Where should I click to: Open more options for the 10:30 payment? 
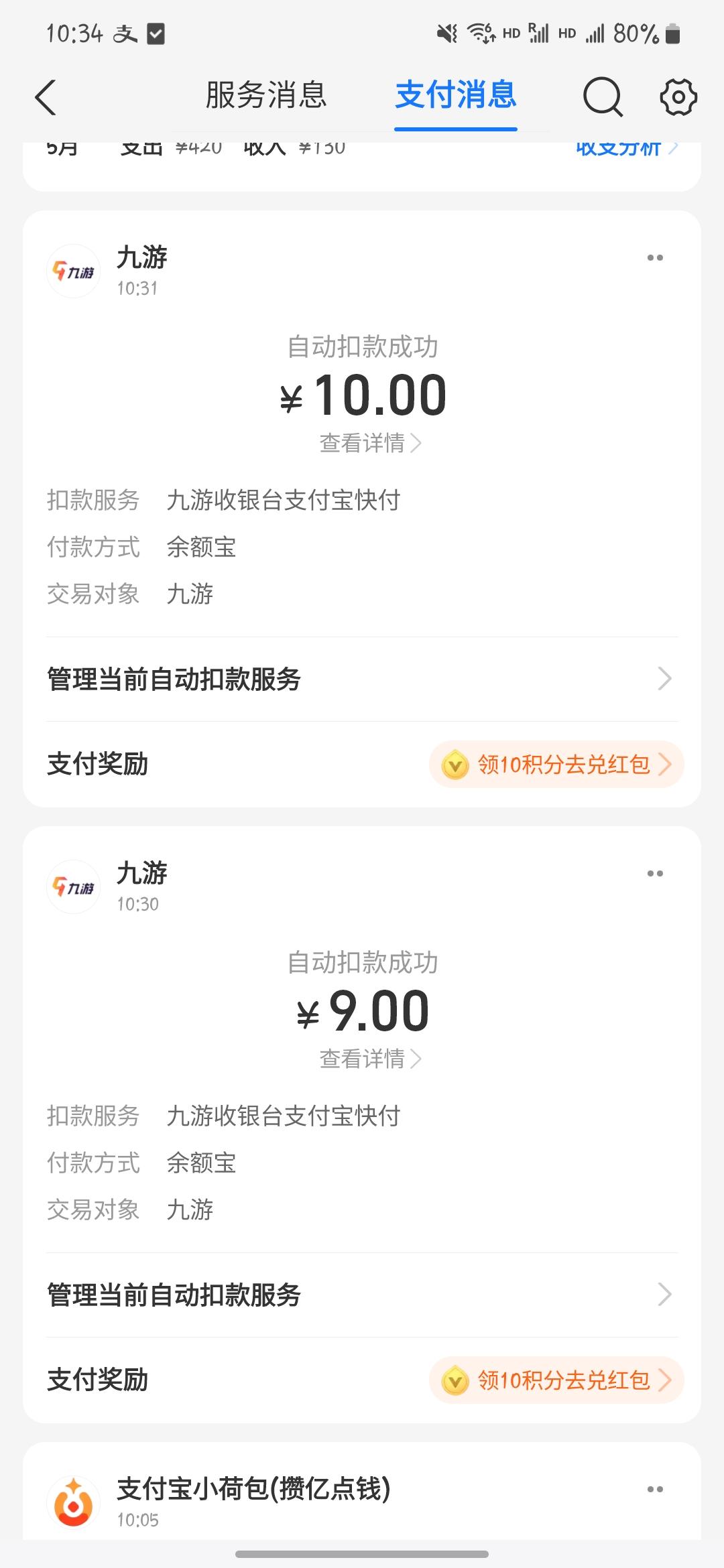click(x=655, y=874)
